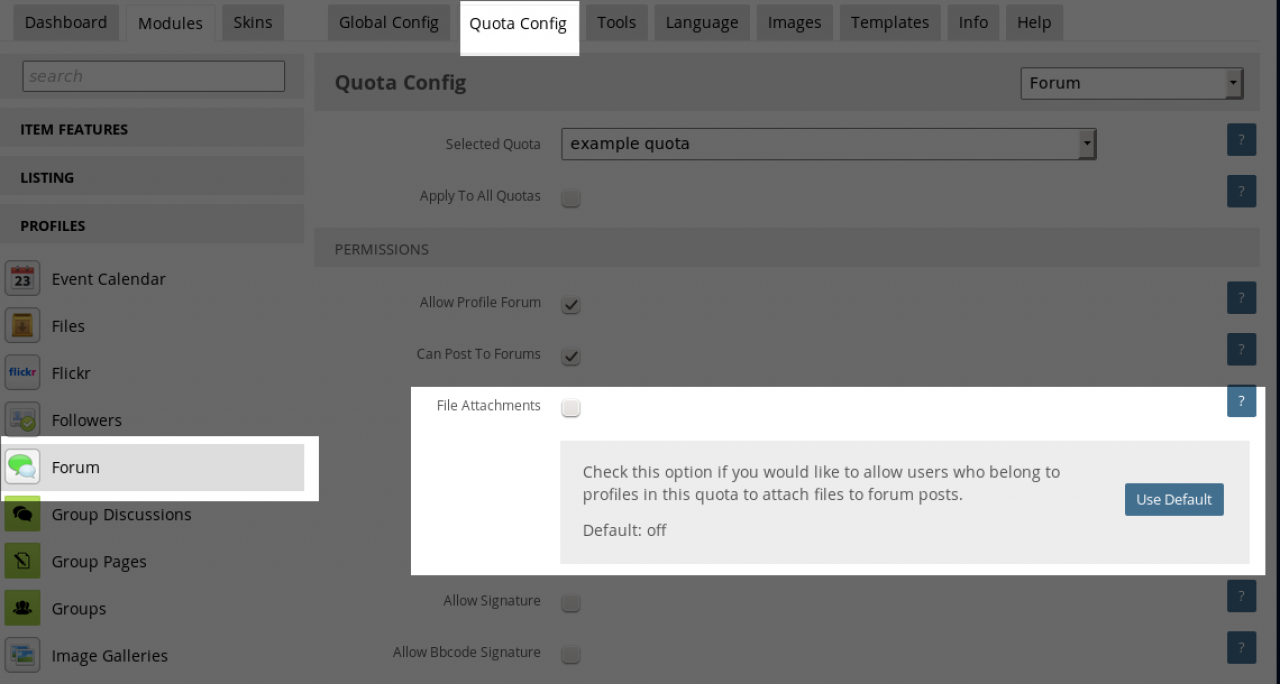Show help for Allow Signature
Image resolution: width=1280 pixels, height=684 pixels.
pos(1241,596)
